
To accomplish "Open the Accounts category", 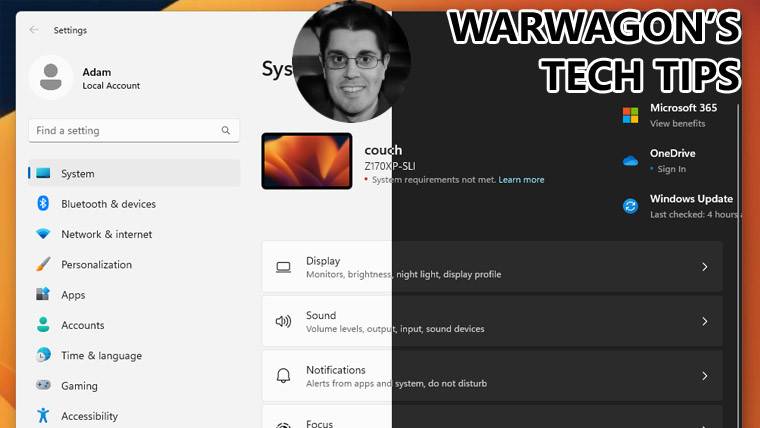I will [x=134, y=325].
